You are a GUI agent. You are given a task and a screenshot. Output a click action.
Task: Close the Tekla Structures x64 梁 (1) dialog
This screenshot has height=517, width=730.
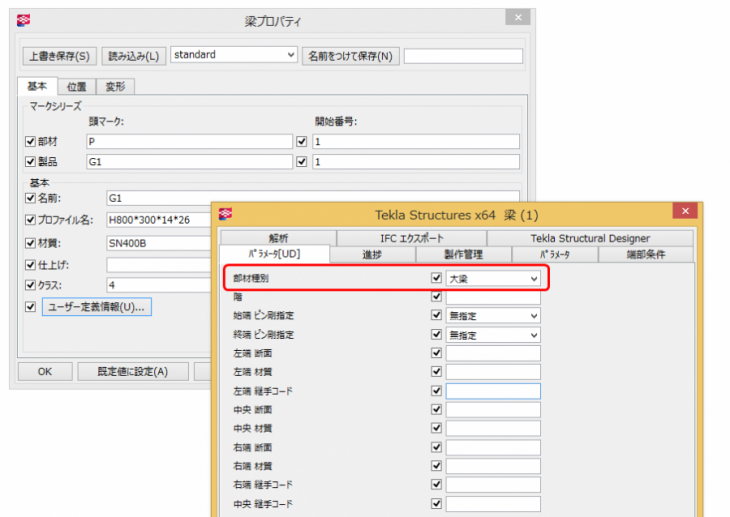(x=685, y=211)
